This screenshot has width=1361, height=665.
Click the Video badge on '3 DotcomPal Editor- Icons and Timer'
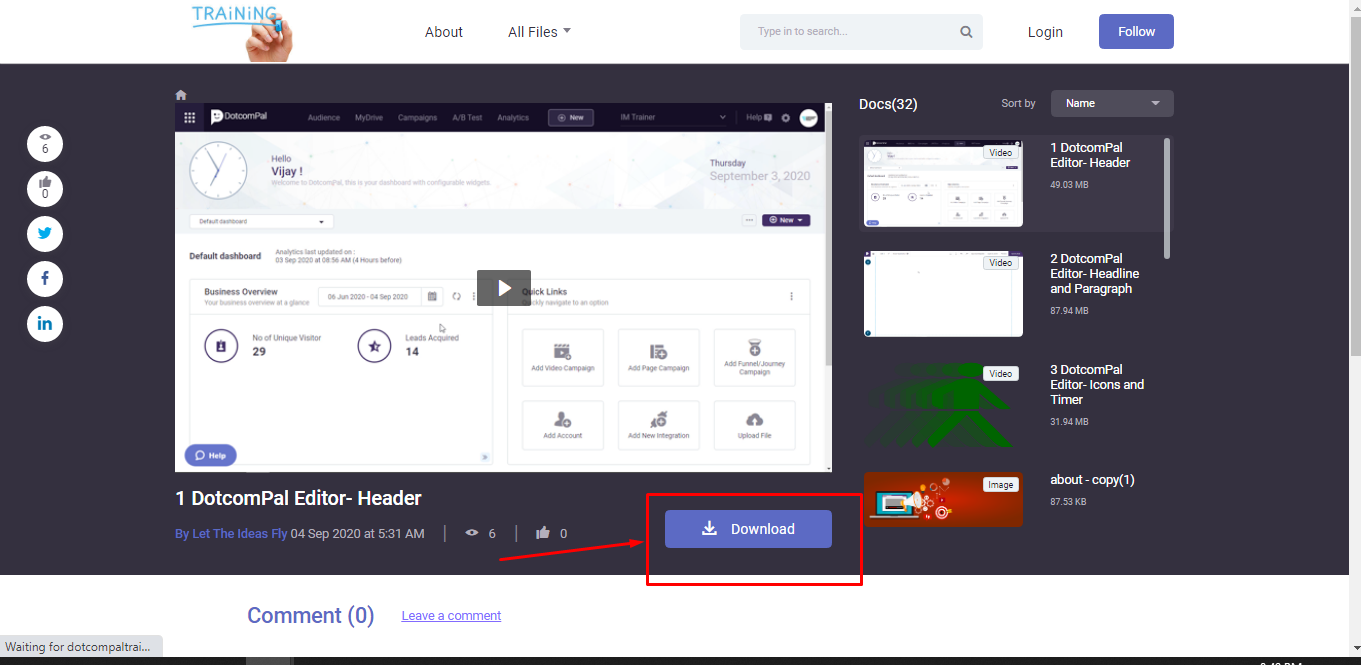click(1000, 374)
